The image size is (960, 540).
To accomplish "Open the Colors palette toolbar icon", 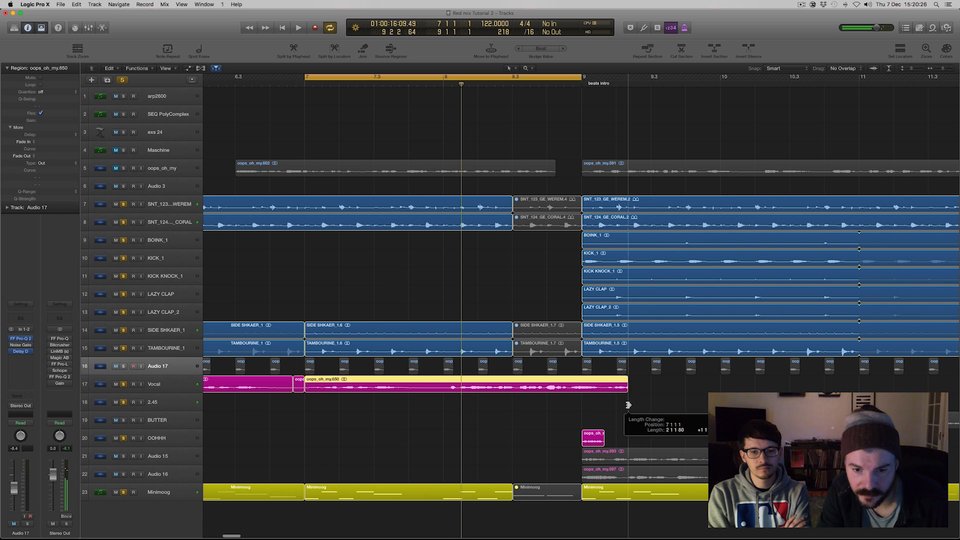I will 946,50.
